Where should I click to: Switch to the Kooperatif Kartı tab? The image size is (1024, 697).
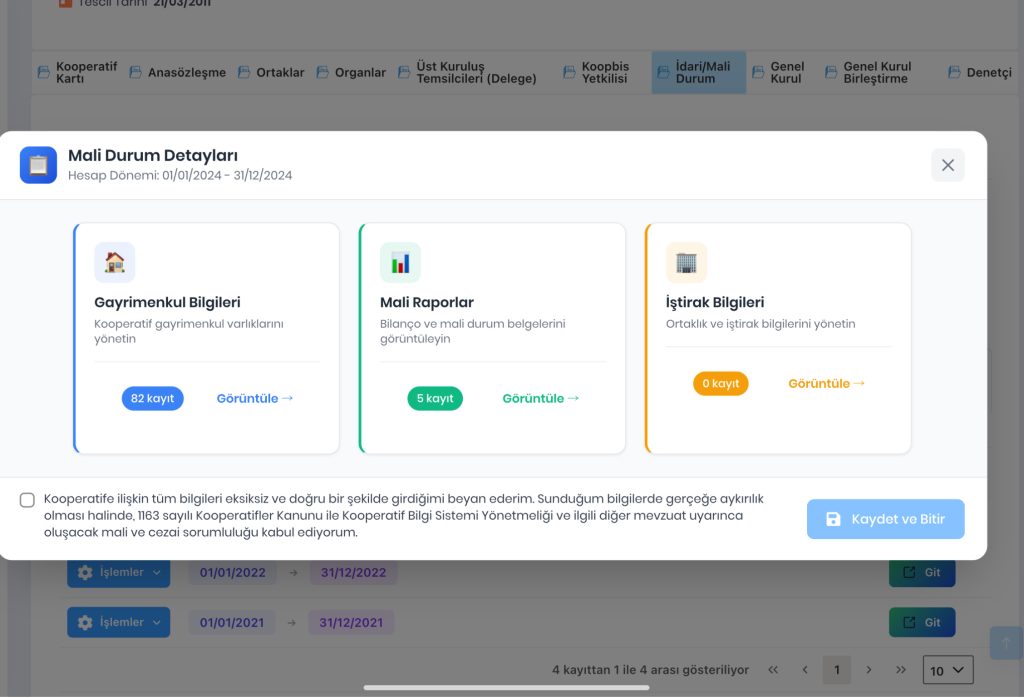78,73
